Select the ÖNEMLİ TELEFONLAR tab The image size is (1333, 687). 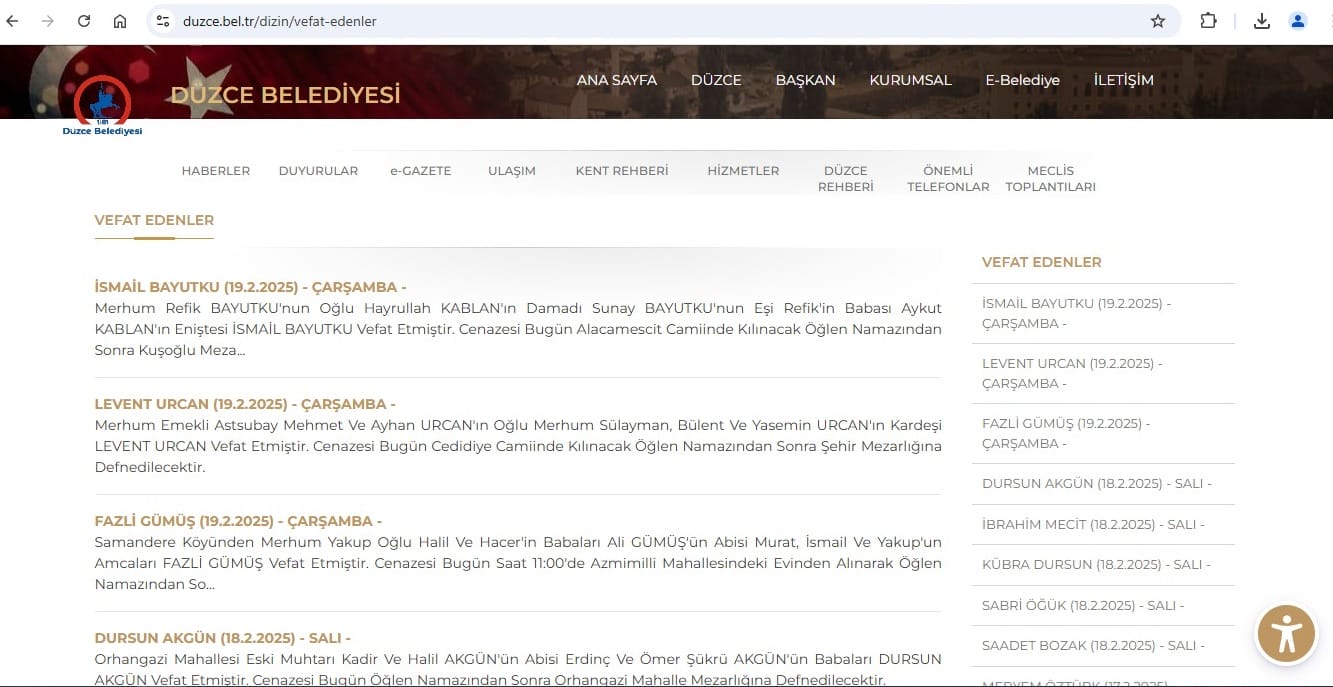(948, 178)
